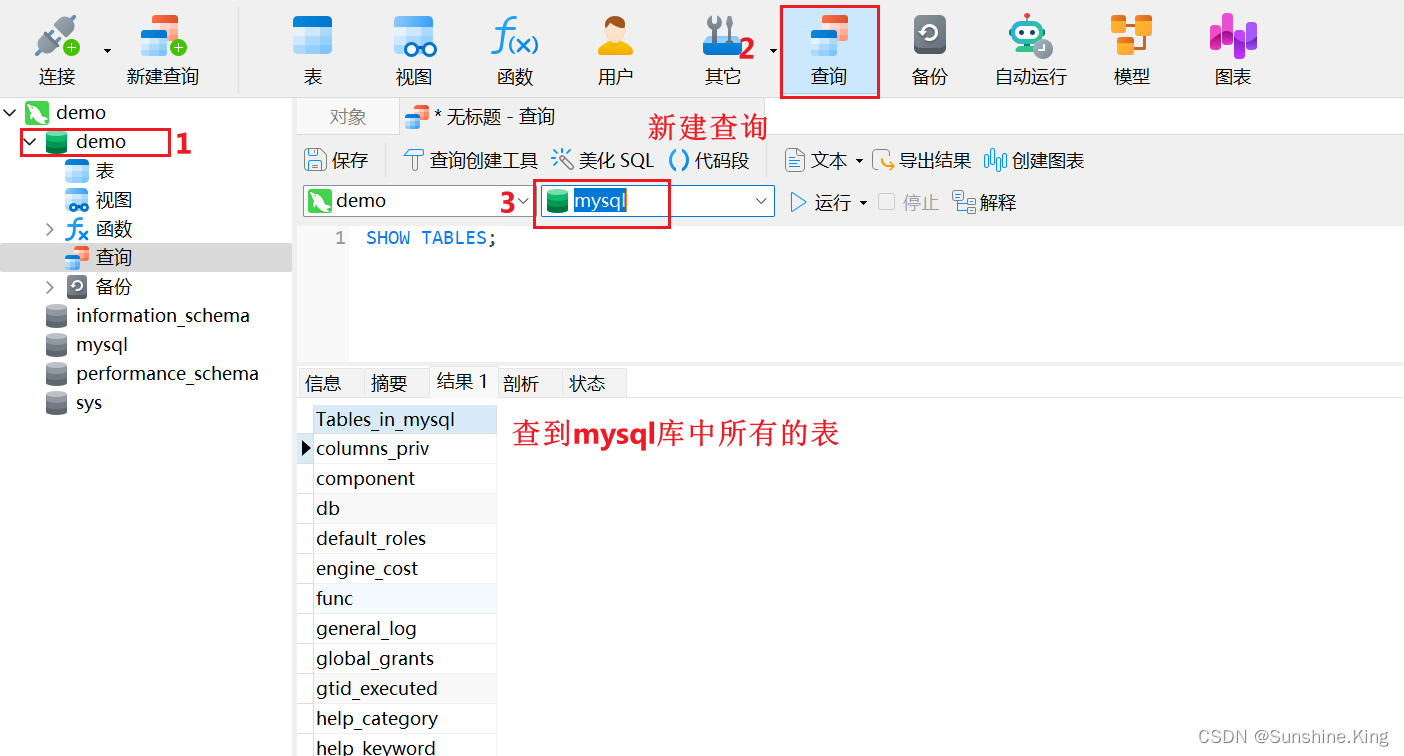
Task: Switch to the 剖析 result tab
Action: coord(521,383)
